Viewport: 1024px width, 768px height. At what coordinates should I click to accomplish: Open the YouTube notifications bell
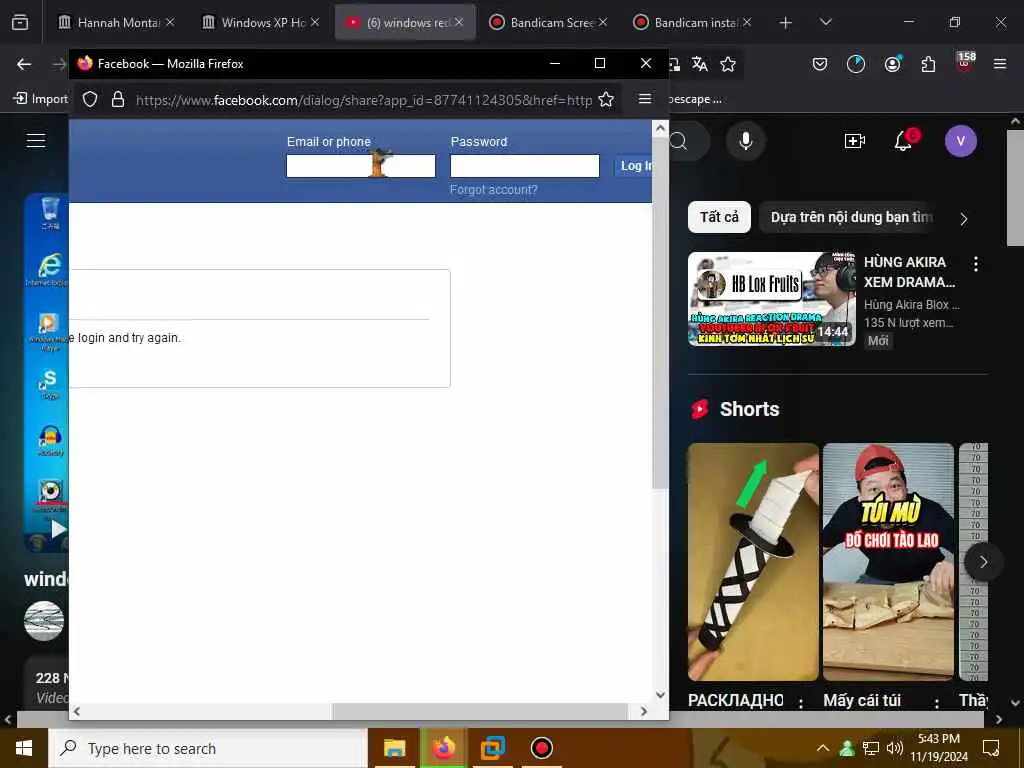[903, 140]
